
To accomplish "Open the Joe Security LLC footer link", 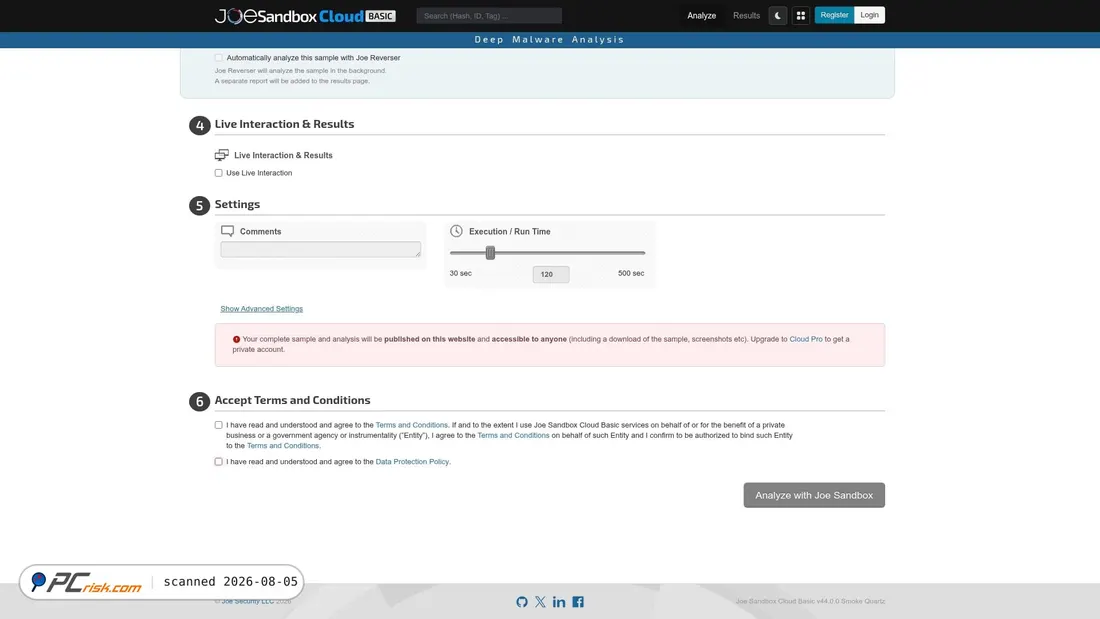I will [248, 601].
